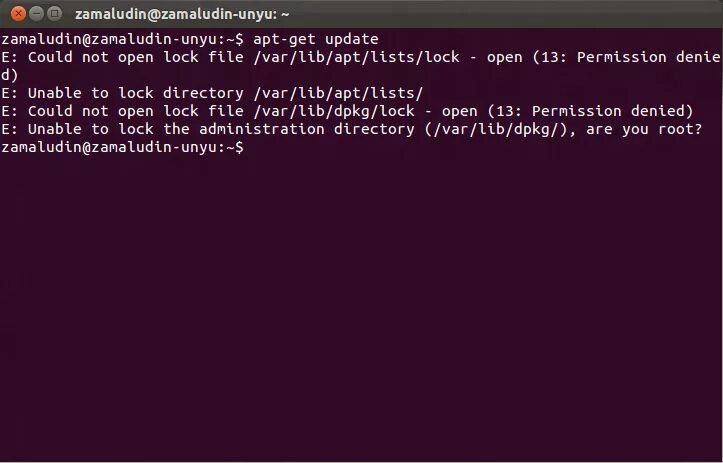Image resolution: width=723 pixels, height=463 pixels.
Task: Click the empty terminal area below the prompt
Action: (x=362, y=304)
